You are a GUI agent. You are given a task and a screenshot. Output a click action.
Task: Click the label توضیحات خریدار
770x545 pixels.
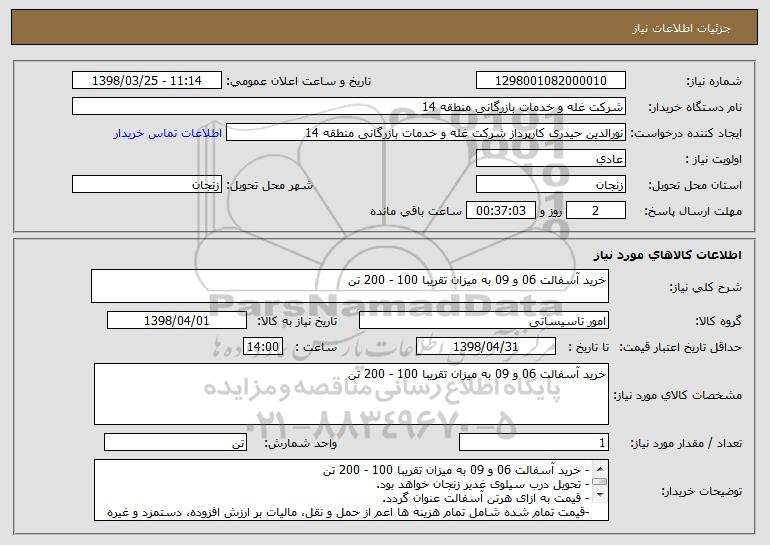(702, 491)
